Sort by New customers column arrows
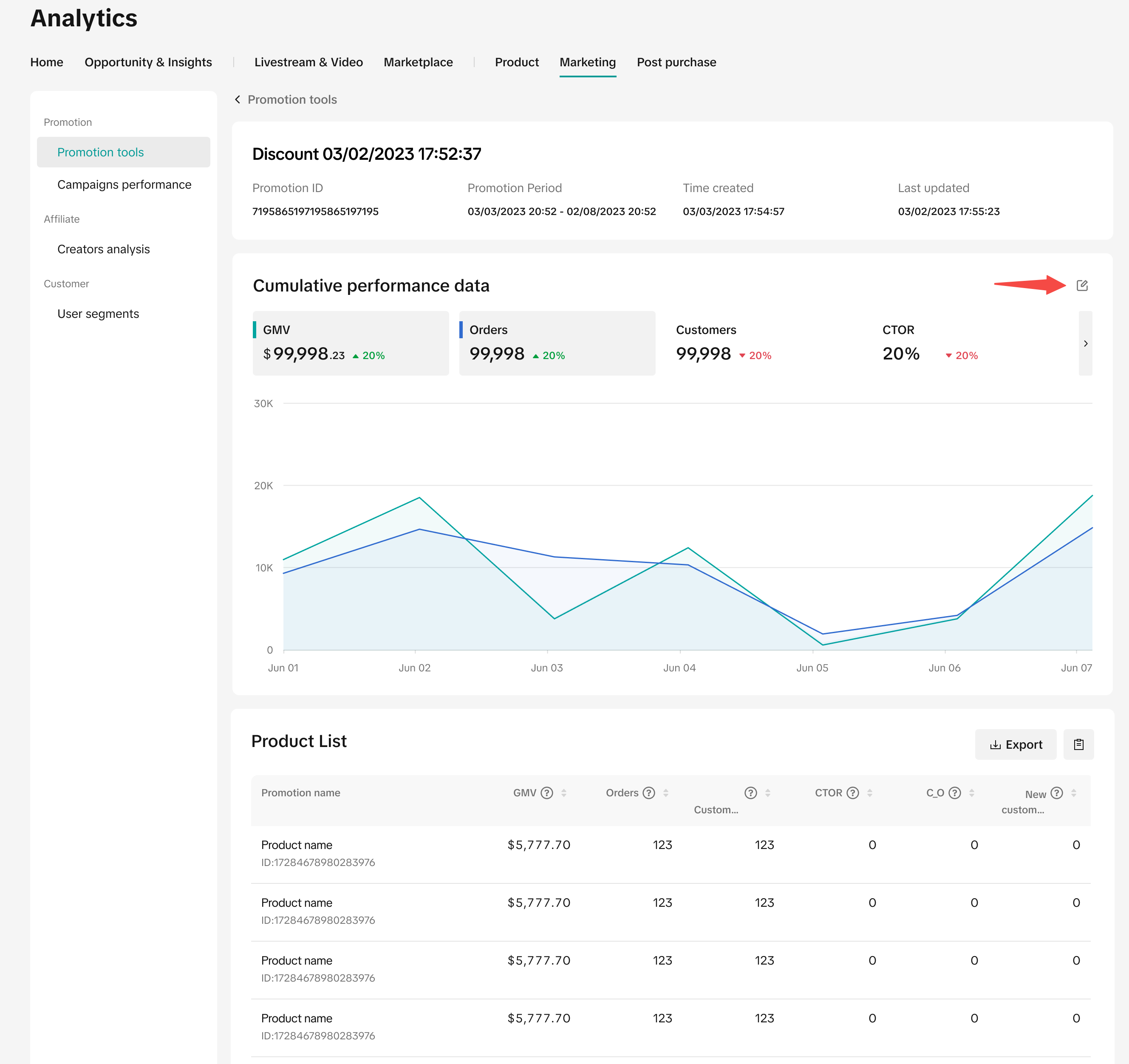This screenshot has height=1064, width=1129. click(x=1073, y=792)
